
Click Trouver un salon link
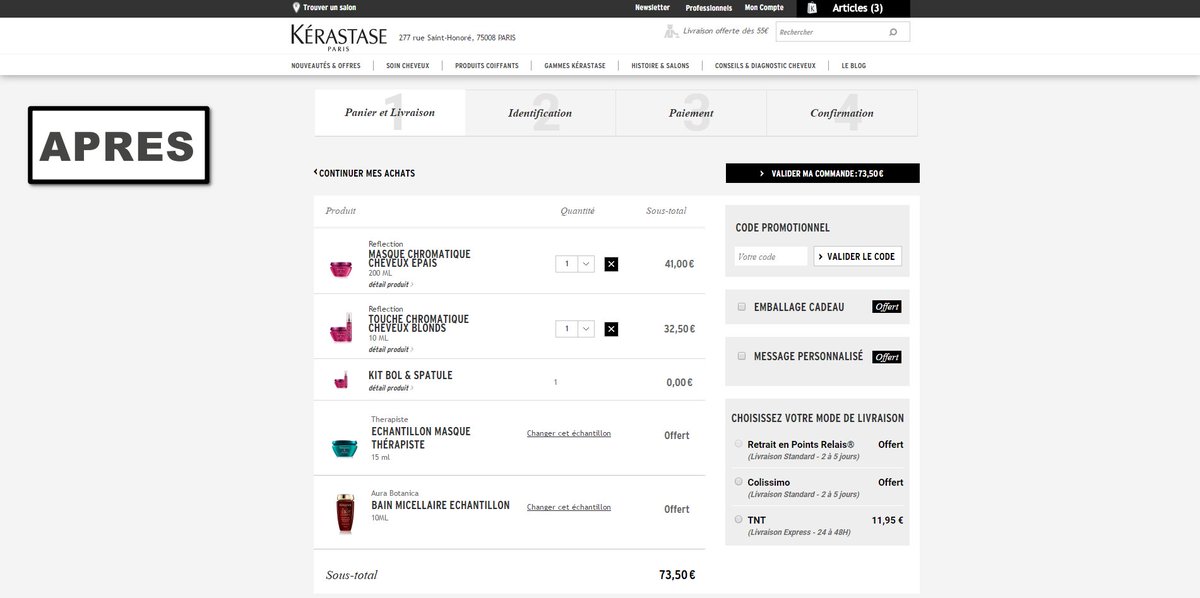tap(328, 8)
